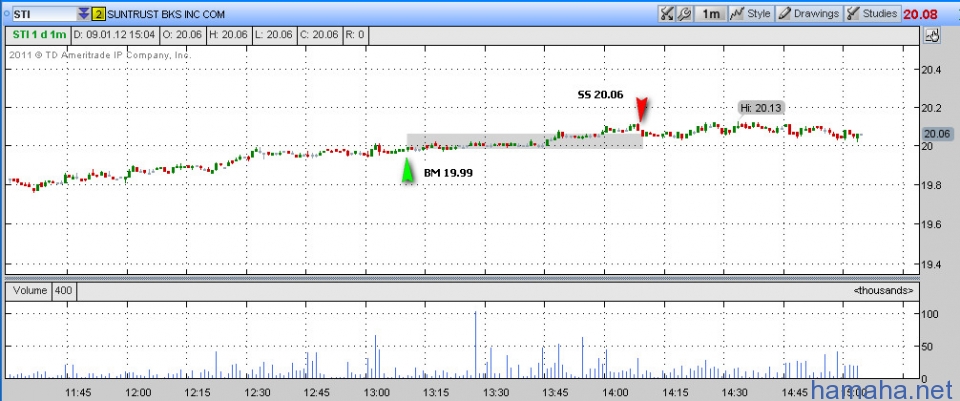
Task: Click the Volume value 400 box
Action: click(x=64, y=290)
